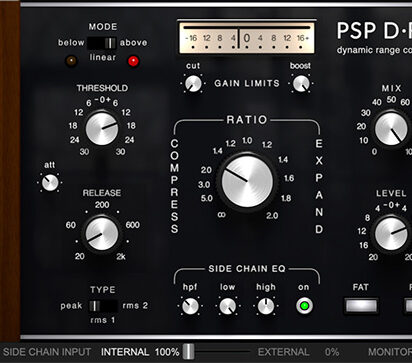
Task: Click the EXTERNAL label in bottom bar
Action: click(283, 352)
